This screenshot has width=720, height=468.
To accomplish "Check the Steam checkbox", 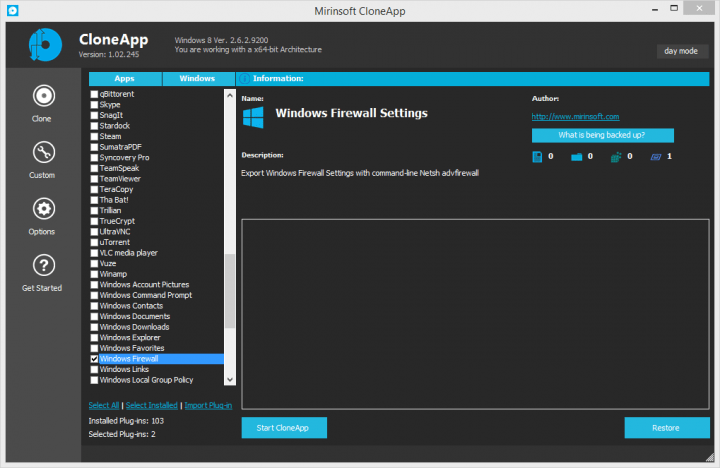I will coord(94,136).
